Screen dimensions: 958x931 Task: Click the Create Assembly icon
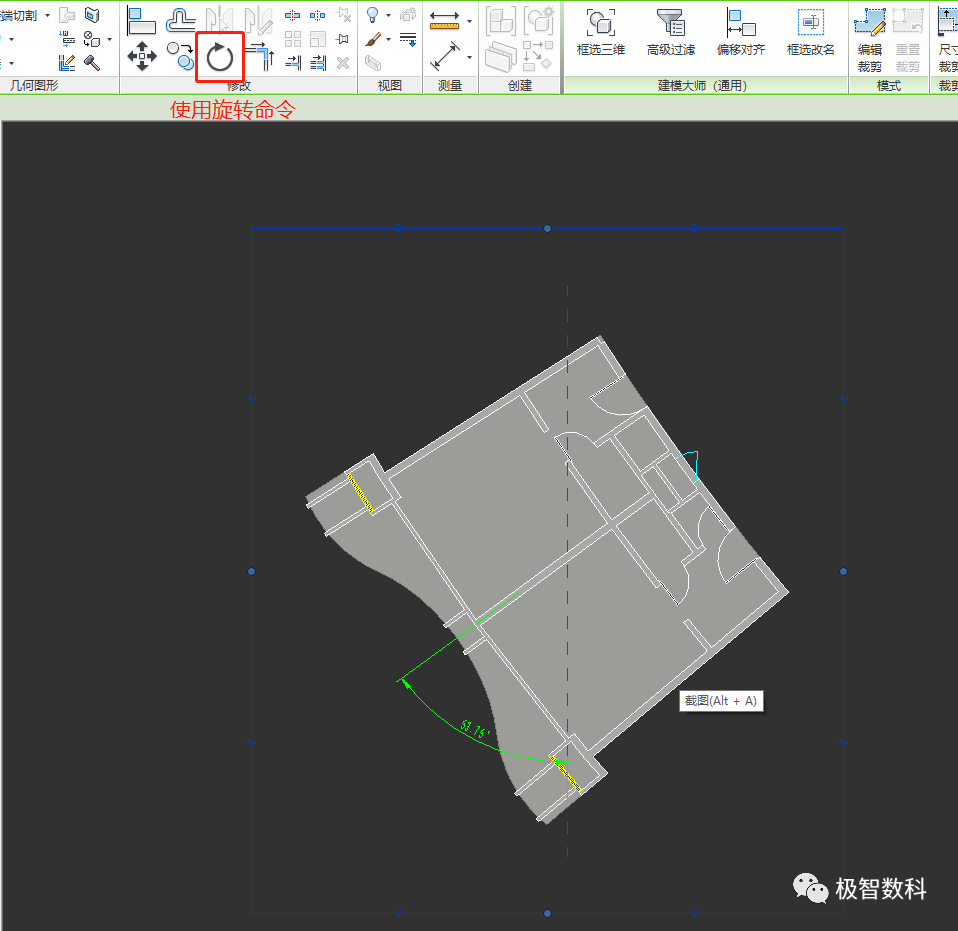500,21
